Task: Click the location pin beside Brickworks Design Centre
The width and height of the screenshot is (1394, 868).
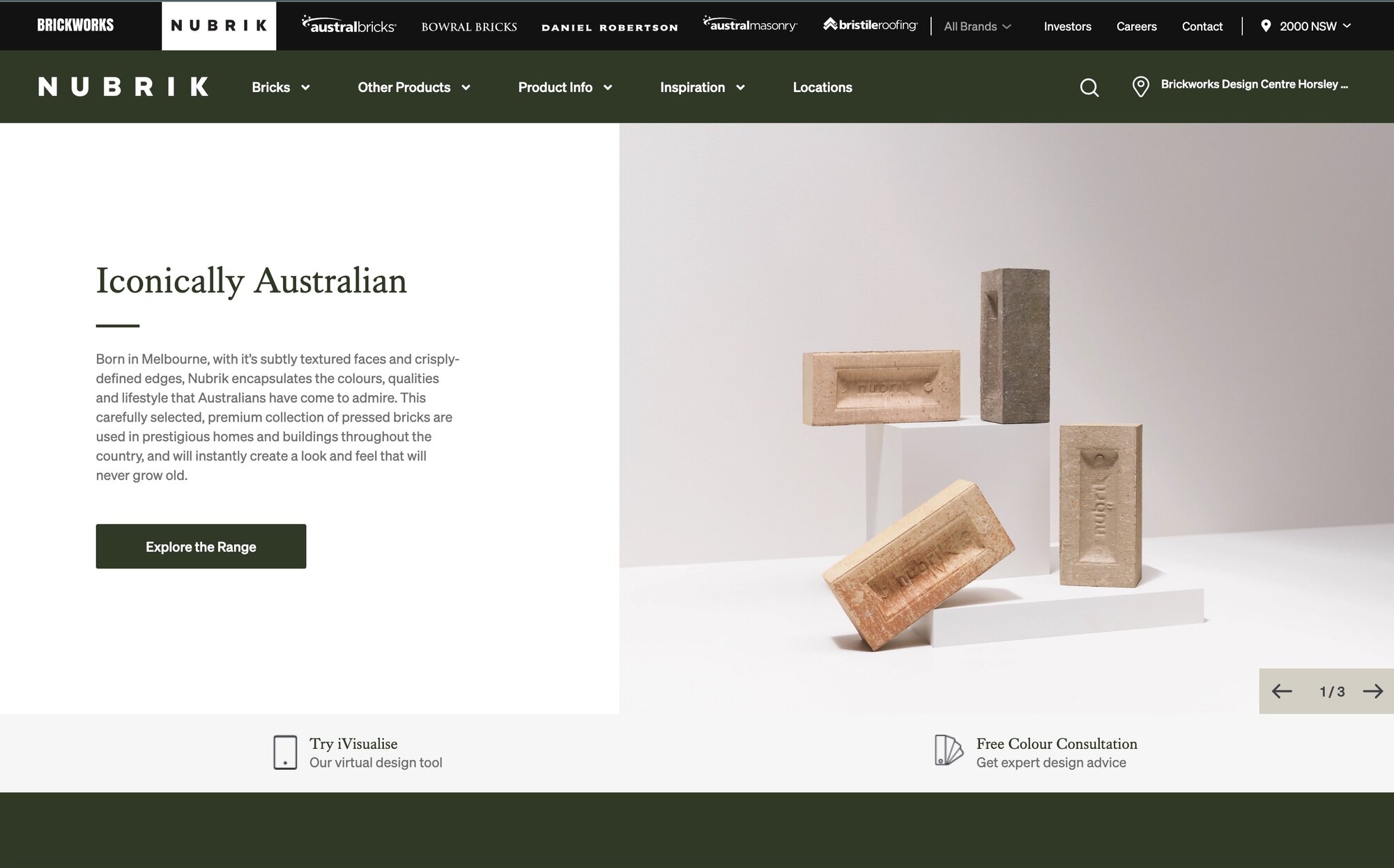Action: tap(1140, 86)
